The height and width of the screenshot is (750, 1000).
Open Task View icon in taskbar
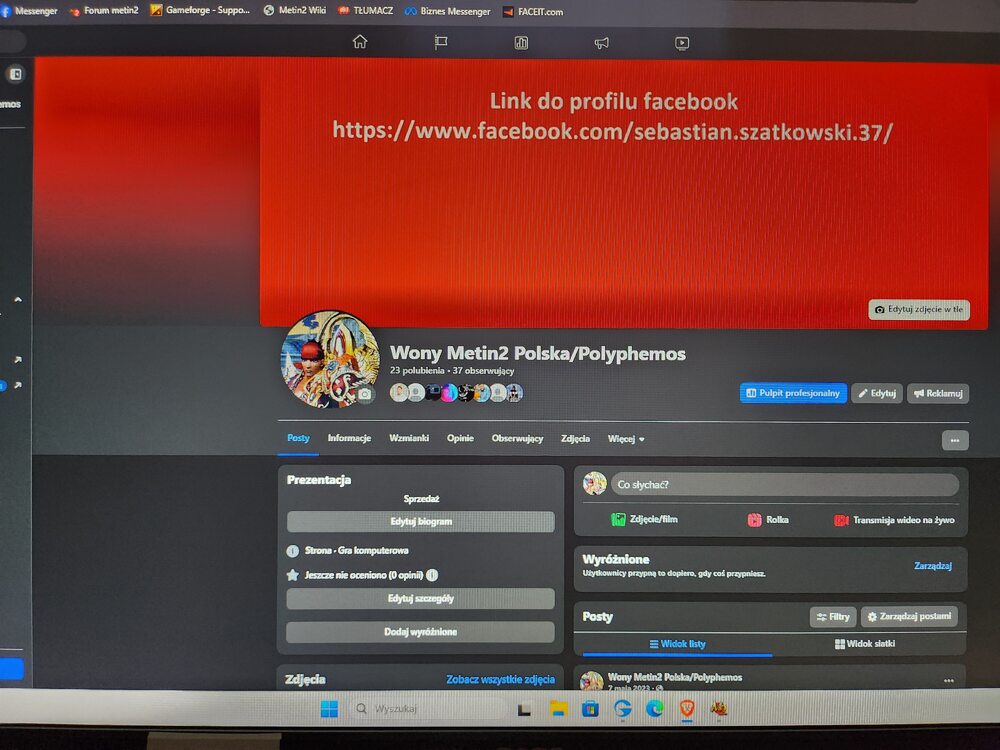pyautogui.click(x=524, y=709)
